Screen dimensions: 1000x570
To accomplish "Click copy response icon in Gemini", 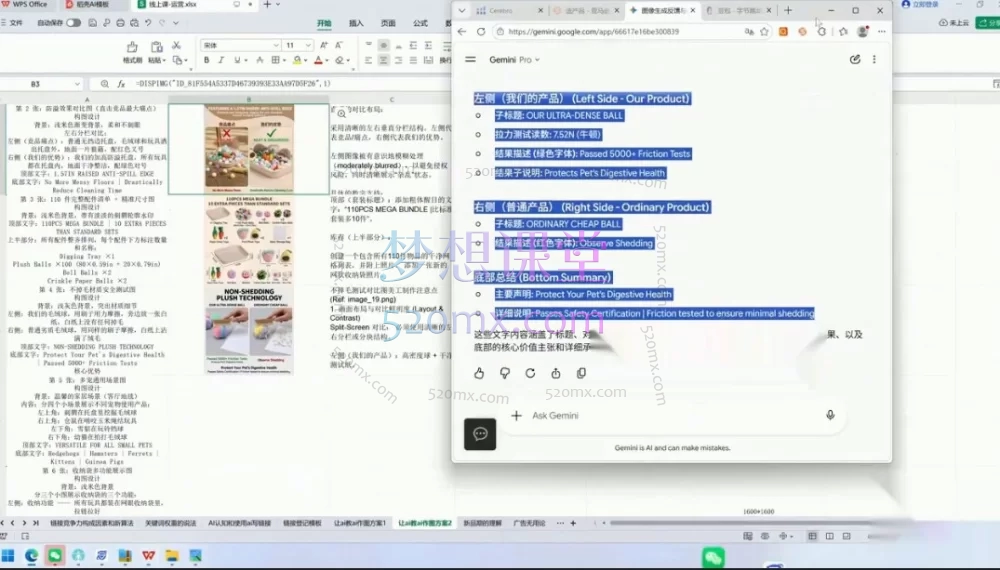I will tap(581, 373).
